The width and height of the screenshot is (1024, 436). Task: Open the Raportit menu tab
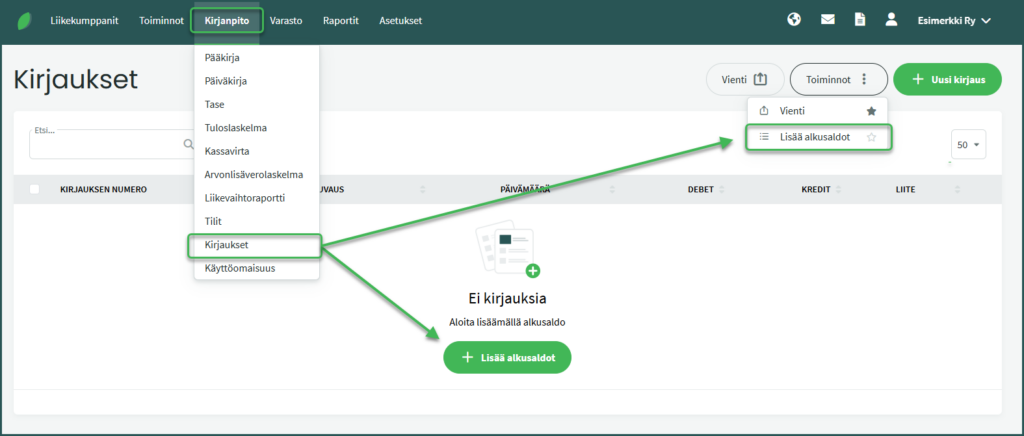click(341, 20)
